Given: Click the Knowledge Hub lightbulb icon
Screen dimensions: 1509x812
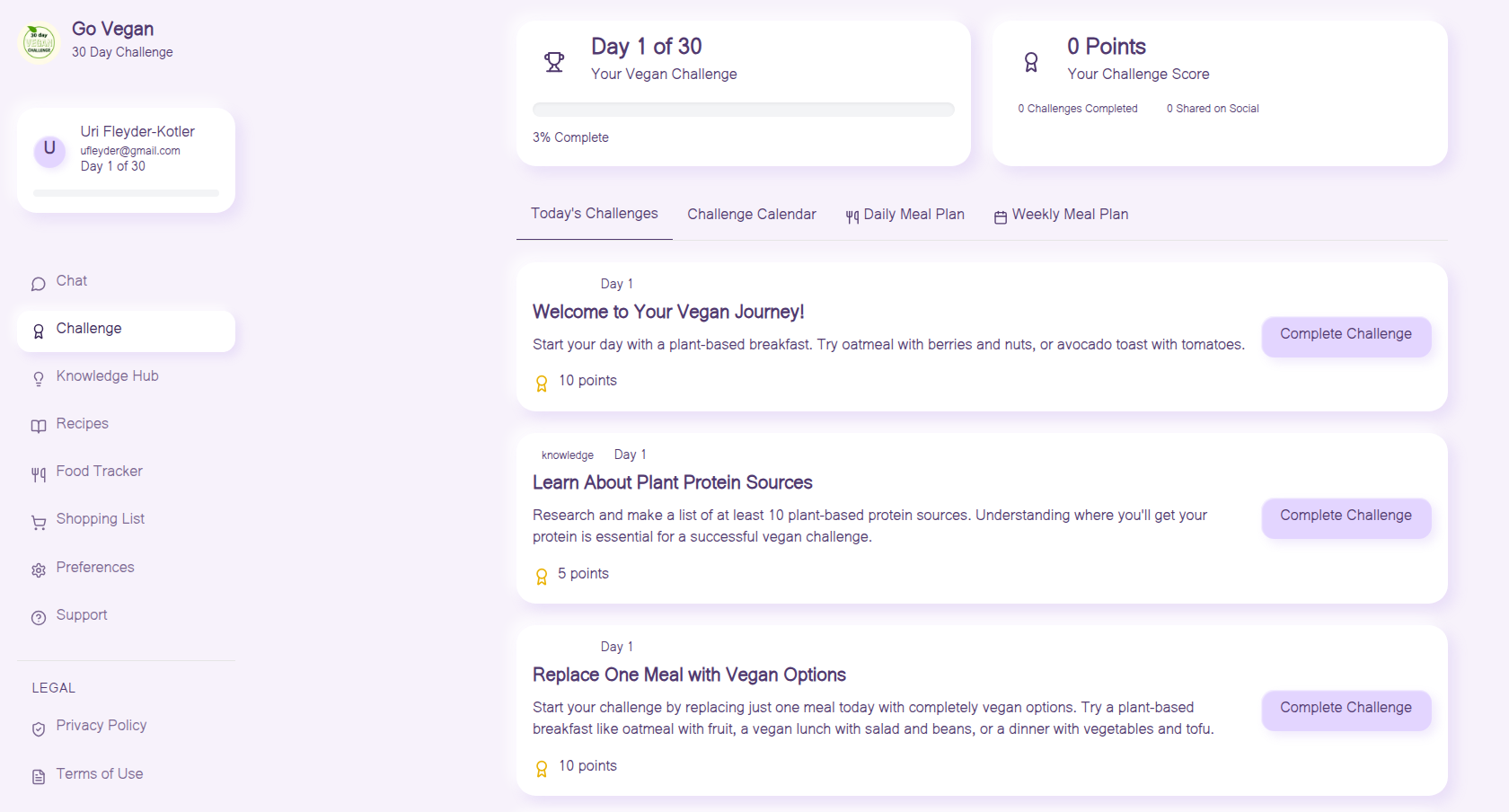Looking at the screenshot, I should (38, 378).
